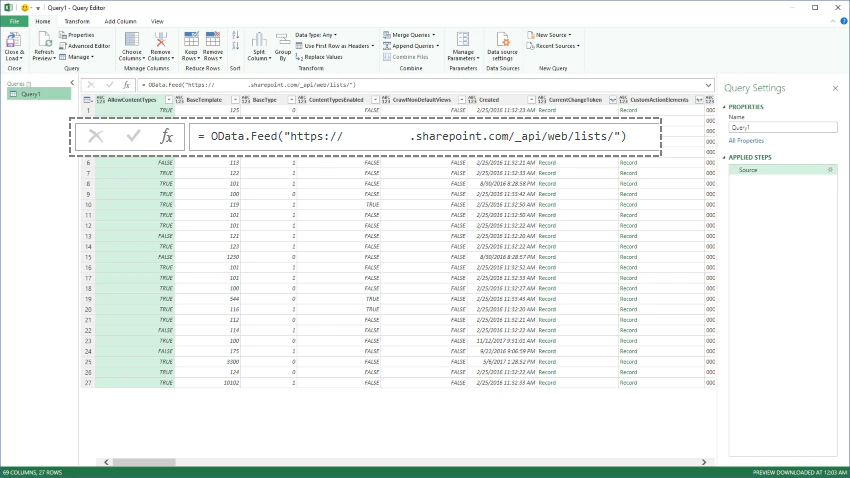Open the New Source dropdown

coord(549,35)
